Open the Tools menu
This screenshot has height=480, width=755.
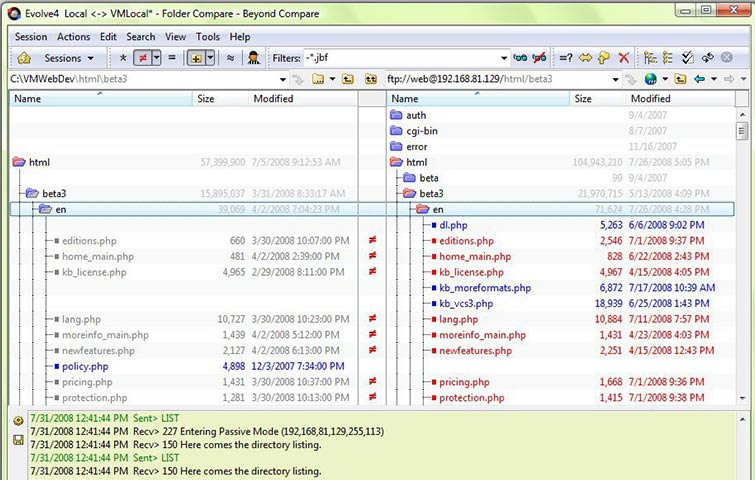point(208,37)
